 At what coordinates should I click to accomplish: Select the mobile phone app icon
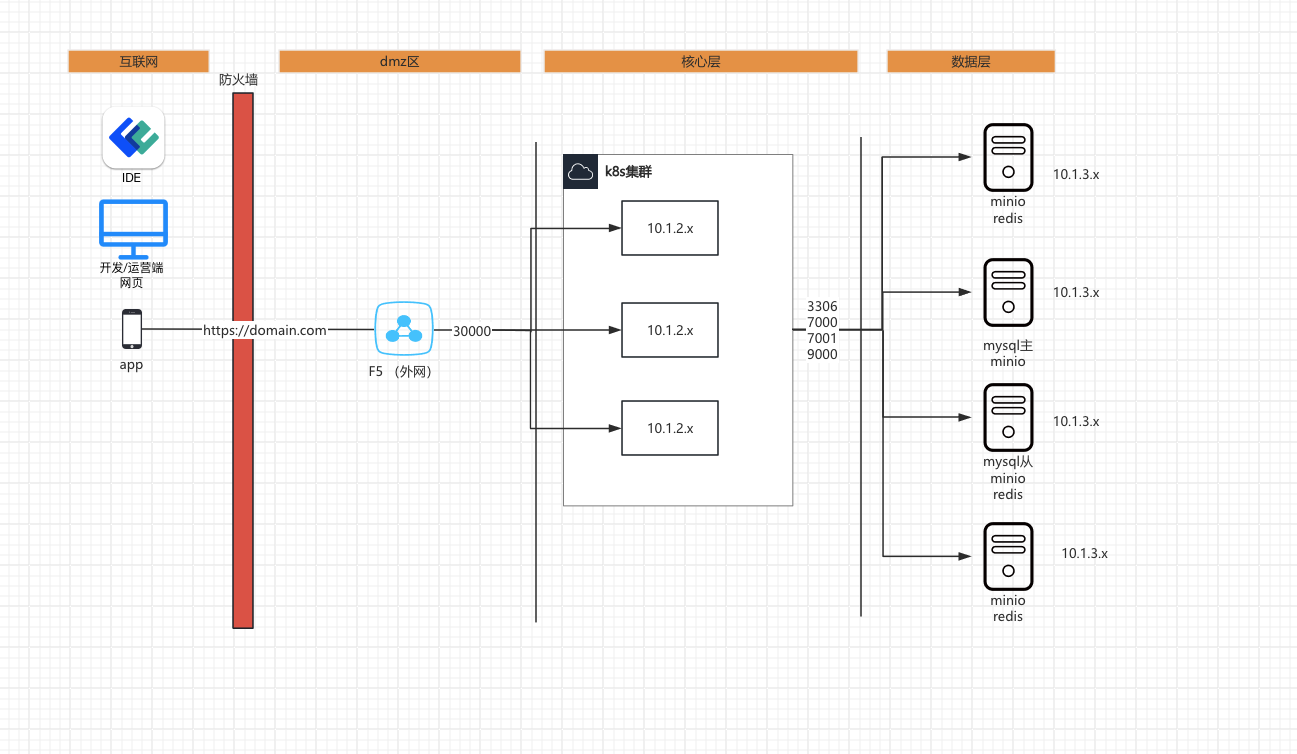tap(131, 329)
